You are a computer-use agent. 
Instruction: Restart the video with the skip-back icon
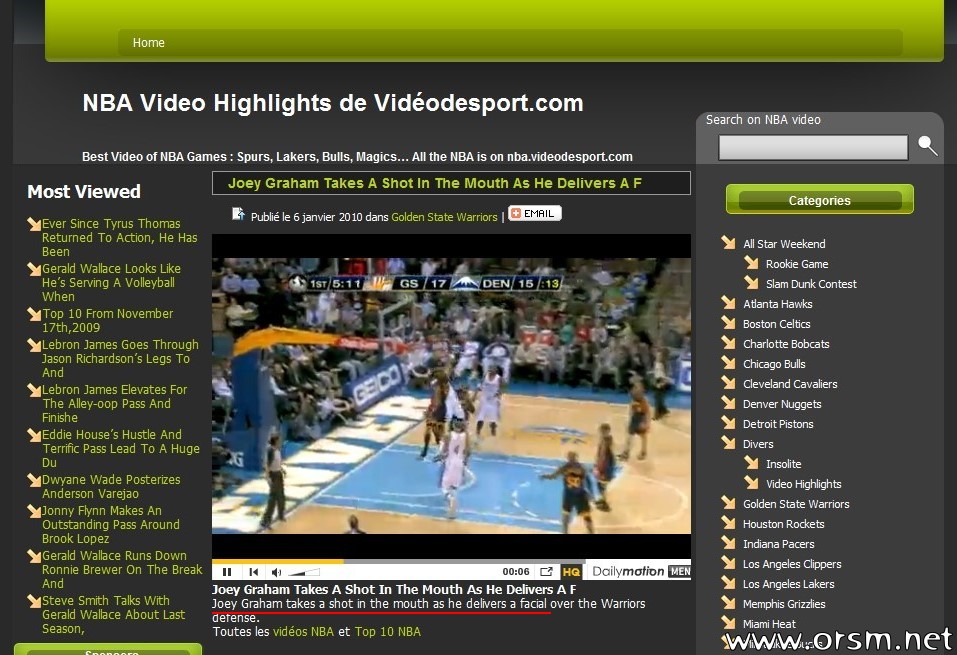pyautogui.click(x=254, y=572)
